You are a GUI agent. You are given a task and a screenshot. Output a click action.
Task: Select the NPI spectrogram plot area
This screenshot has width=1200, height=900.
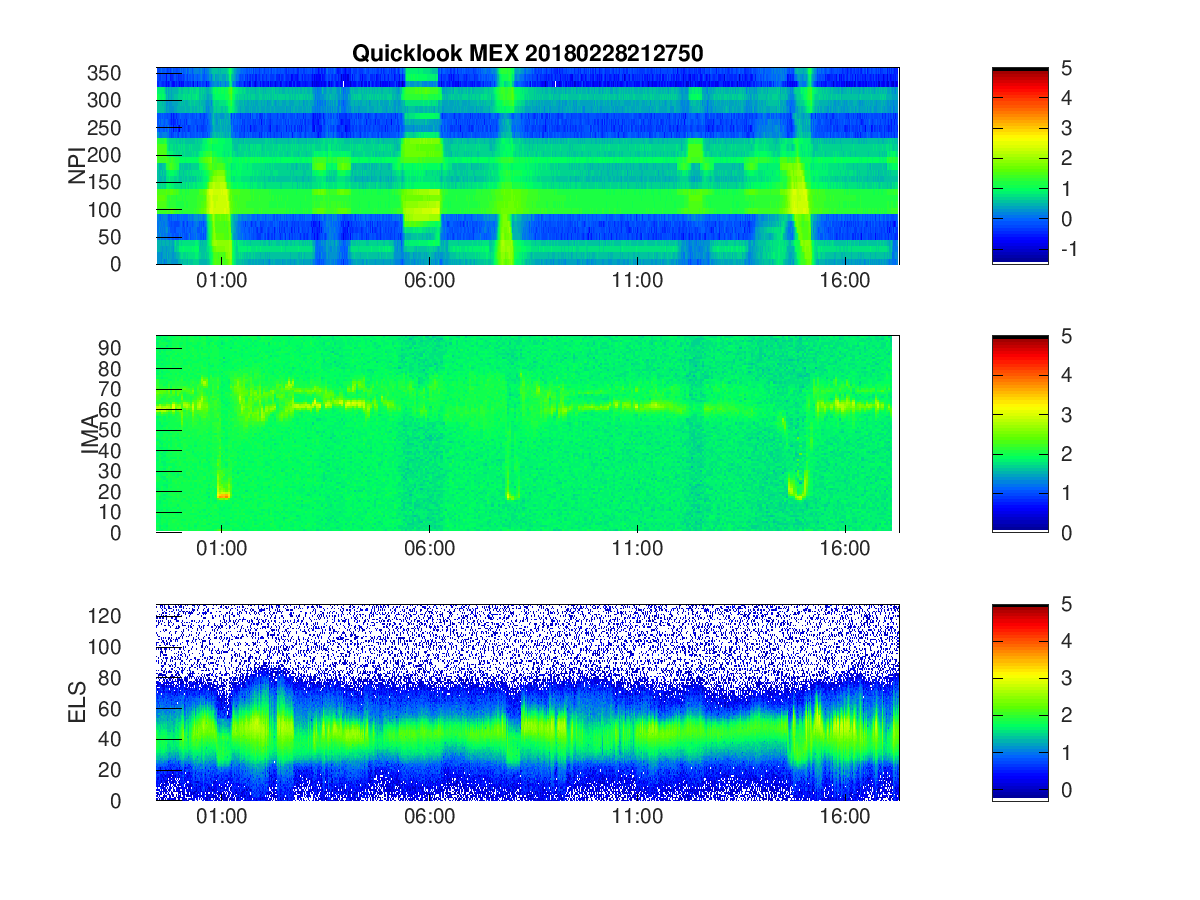click(x=527, y=166)
